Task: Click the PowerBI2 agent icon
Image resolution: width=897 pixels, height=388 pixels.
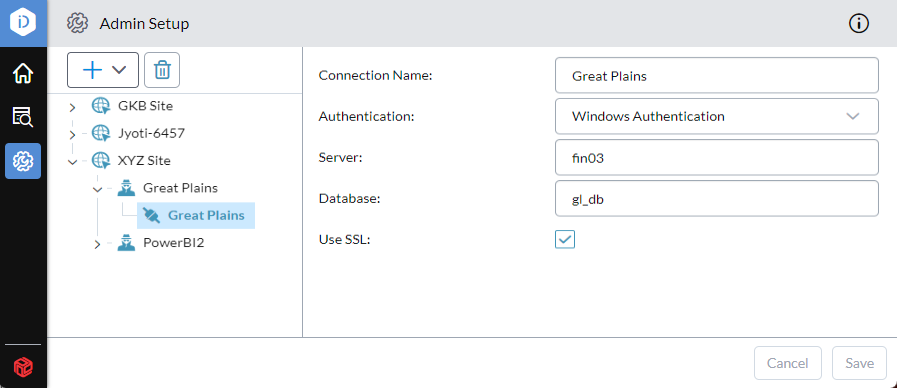Action: pos(126,243)
